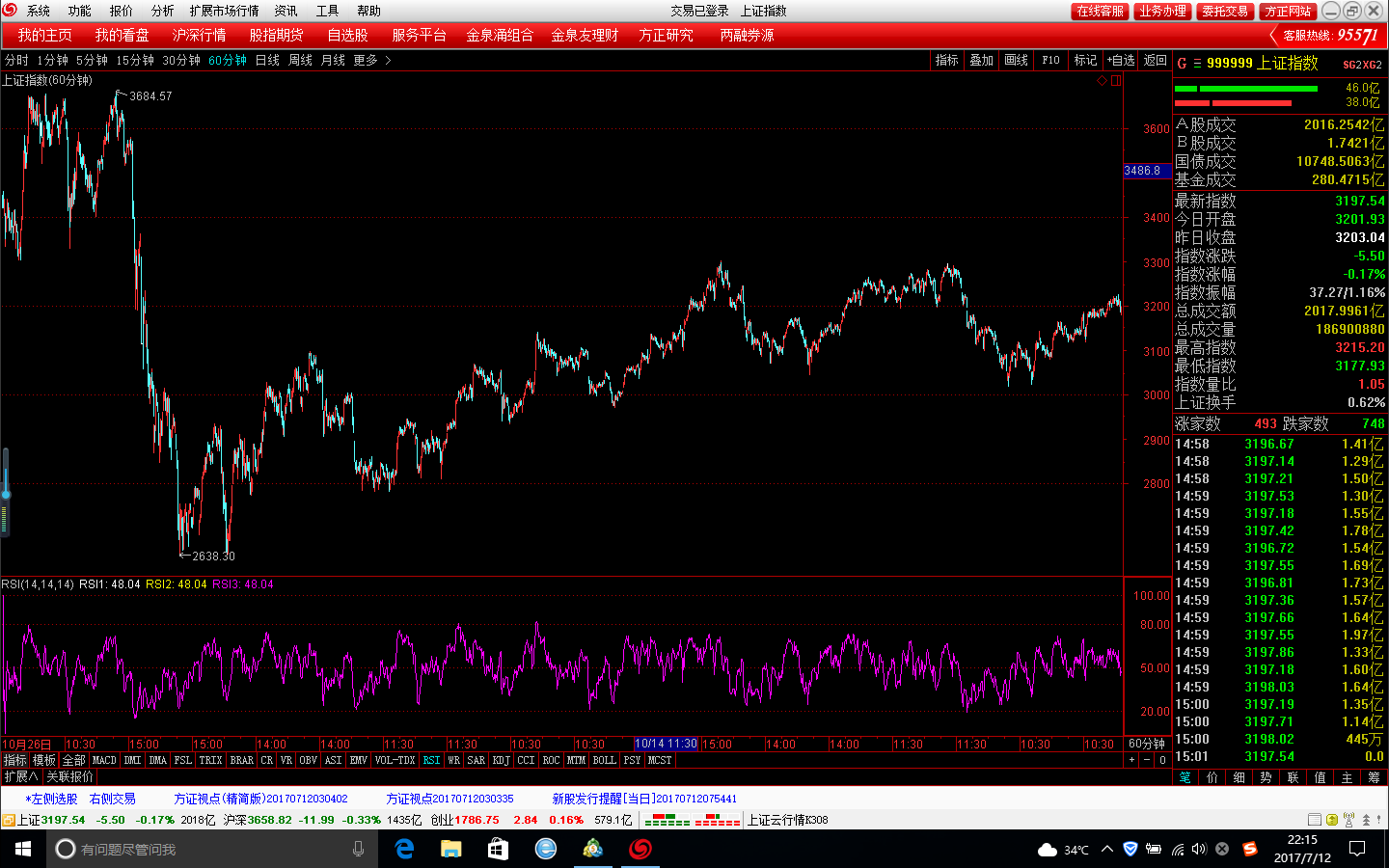This screenshot has height=868, width=1389.
Task: Reset chart zoom with 0 button
Action: coord(1162,760)
